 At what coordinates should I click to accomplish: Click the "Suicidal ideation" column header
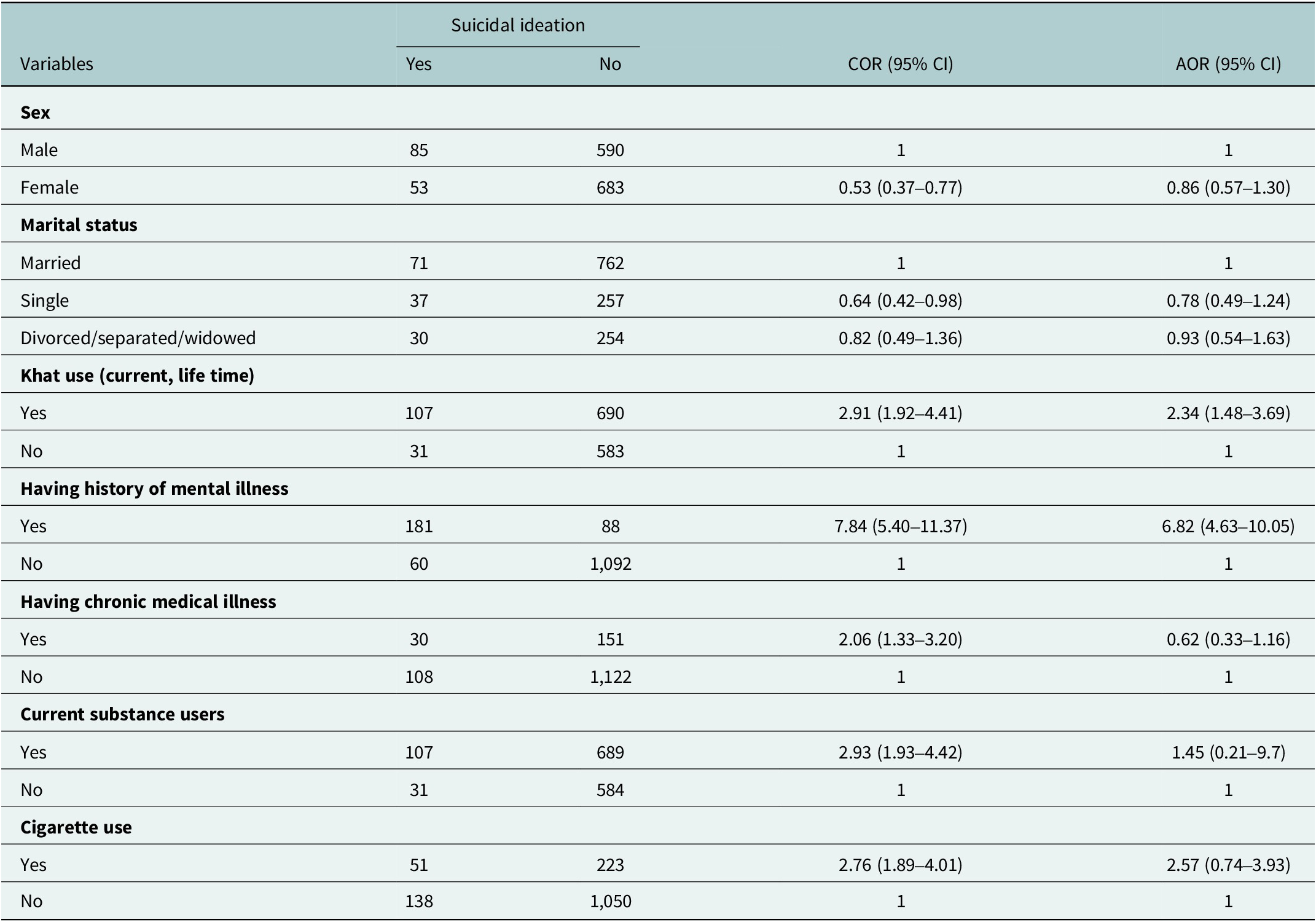pos(517,25)
